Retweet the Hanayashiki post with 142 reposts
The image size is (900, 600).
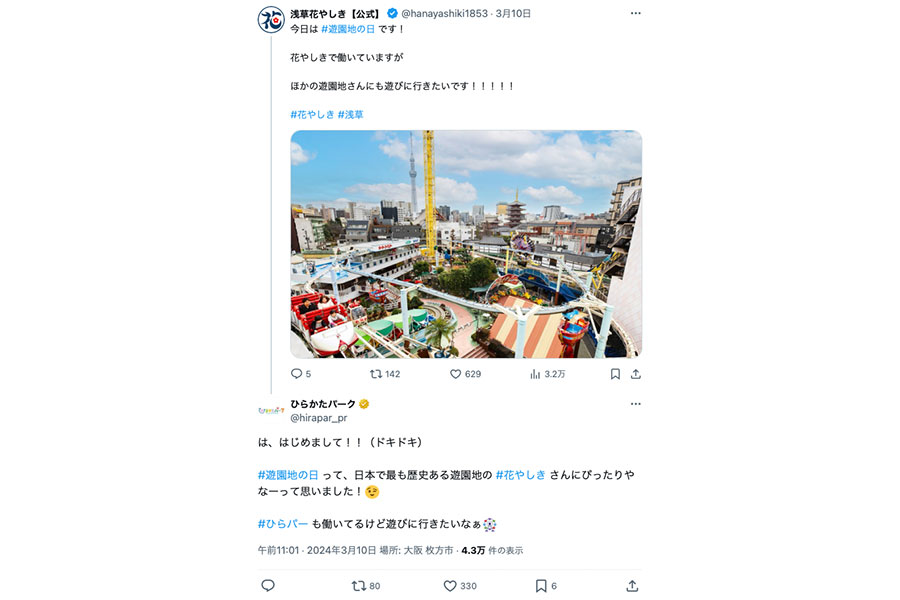click(376, 374)
